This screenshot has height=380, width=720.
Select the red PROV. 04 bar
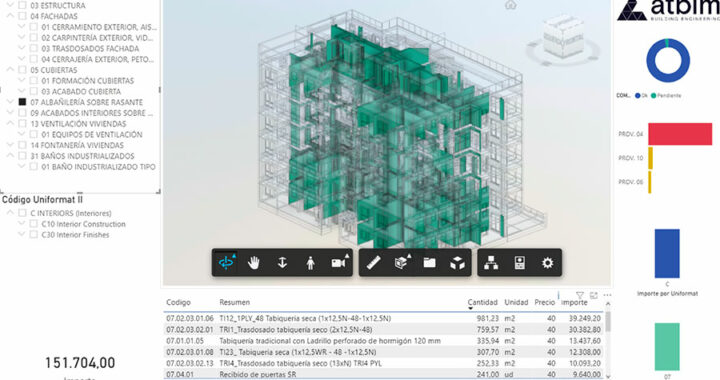coord(680,134)
